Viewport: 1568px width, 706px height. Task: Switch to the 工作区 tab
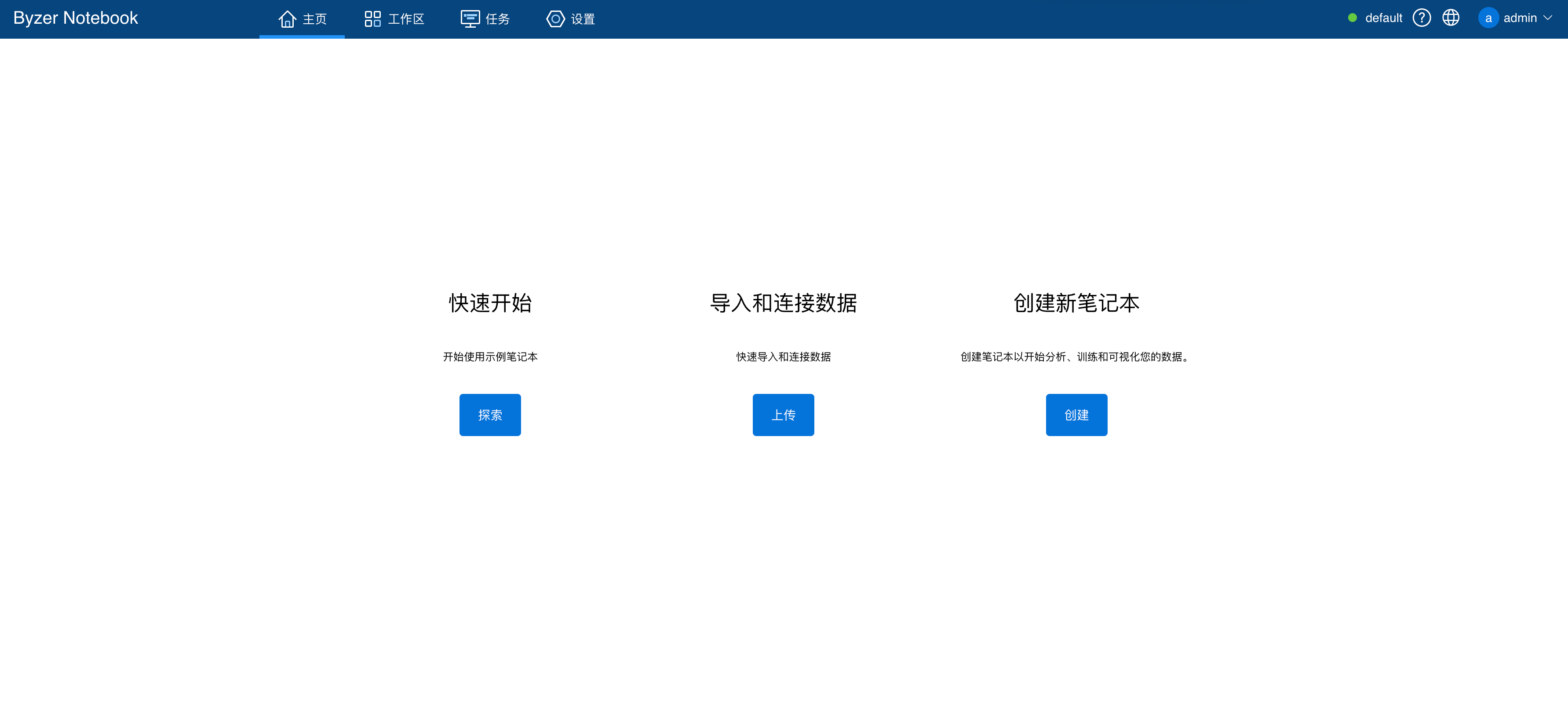[406, 19]
